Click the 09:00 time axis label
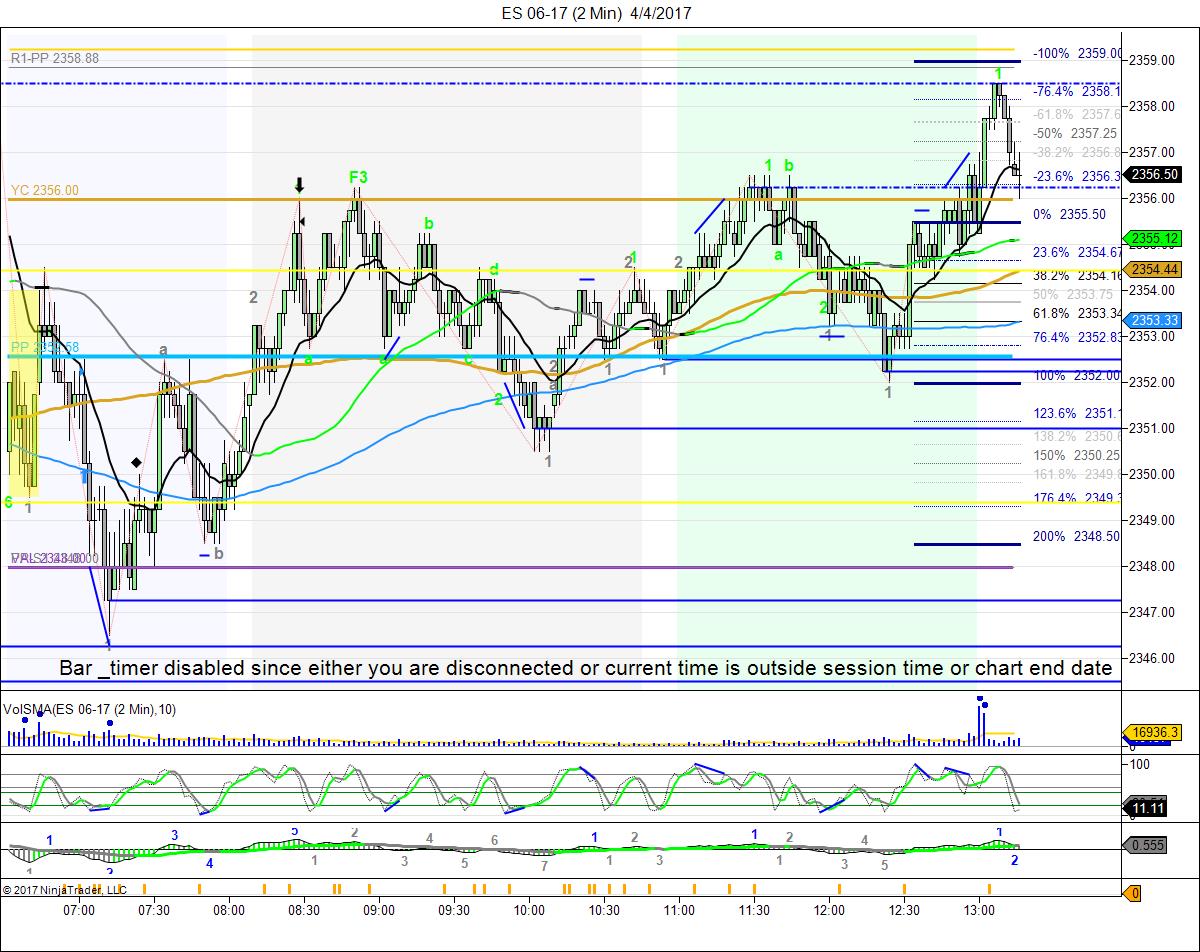 (x=379, y=910)
